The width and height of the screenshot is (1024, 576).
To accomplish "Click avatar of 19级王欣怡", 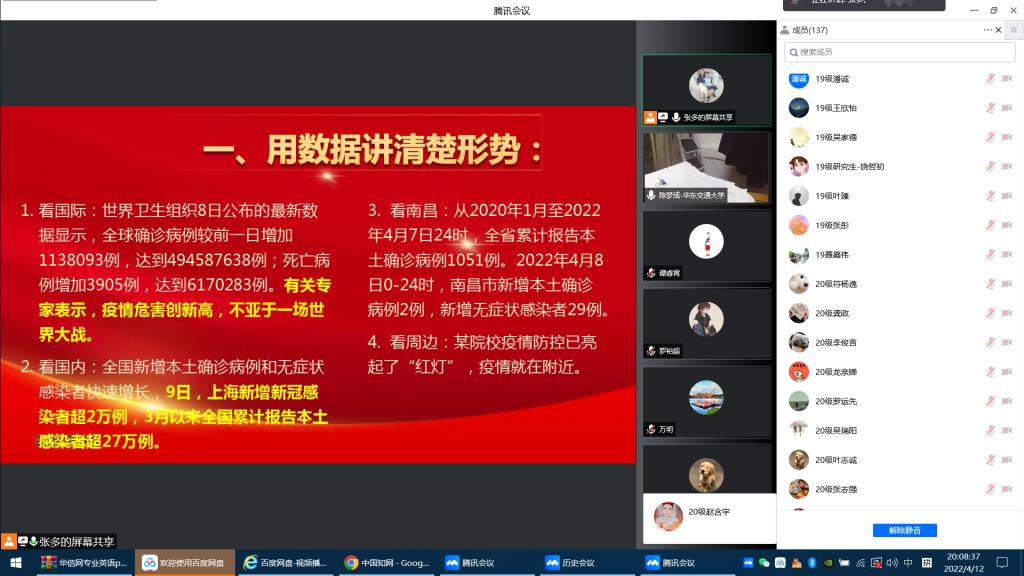I will 799,108.
